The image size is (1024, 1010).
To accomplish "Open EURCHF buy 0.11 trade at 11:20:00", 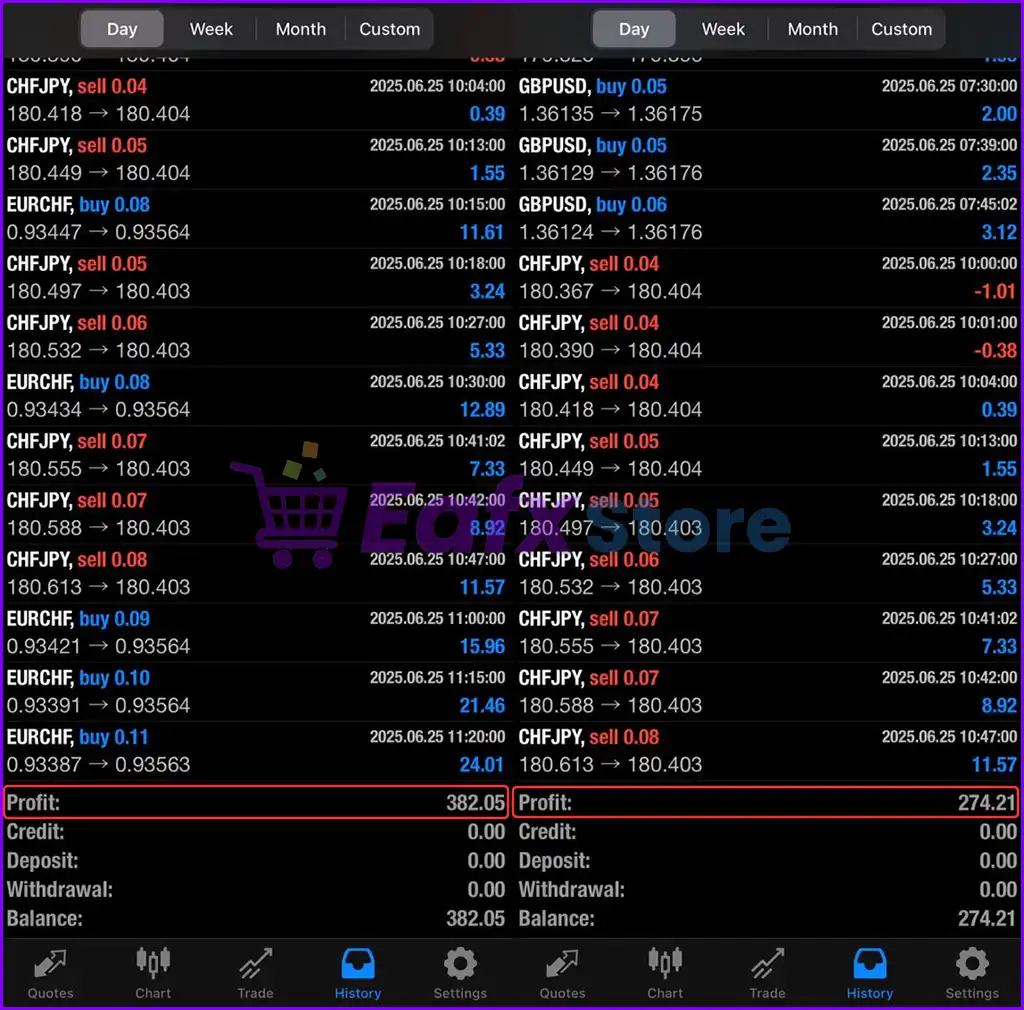I will [x=256, y=751].
